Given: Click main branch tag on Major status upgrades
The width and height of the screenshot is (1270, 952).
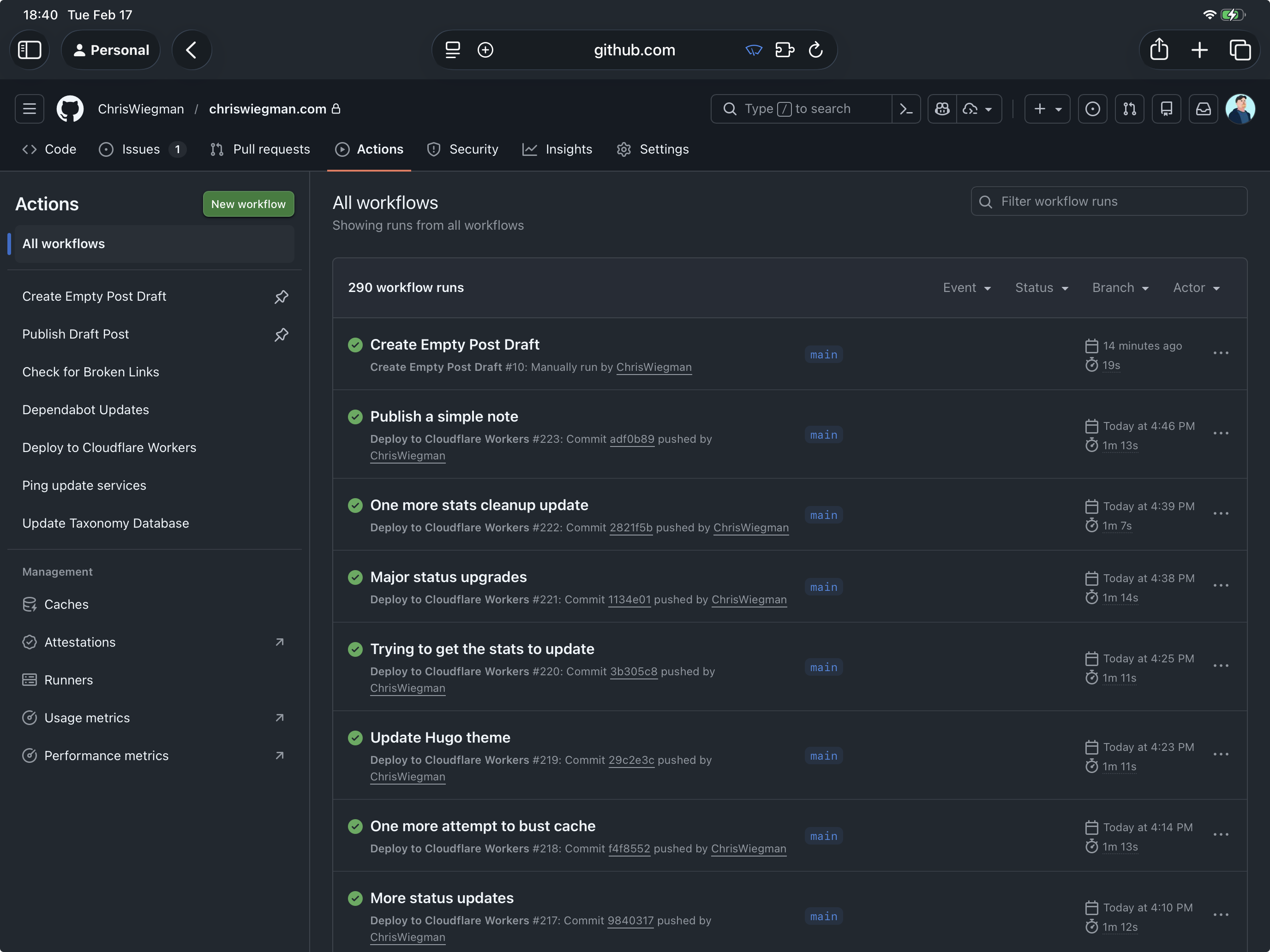Looking at the screenshot, I should [x=823, y=587].
